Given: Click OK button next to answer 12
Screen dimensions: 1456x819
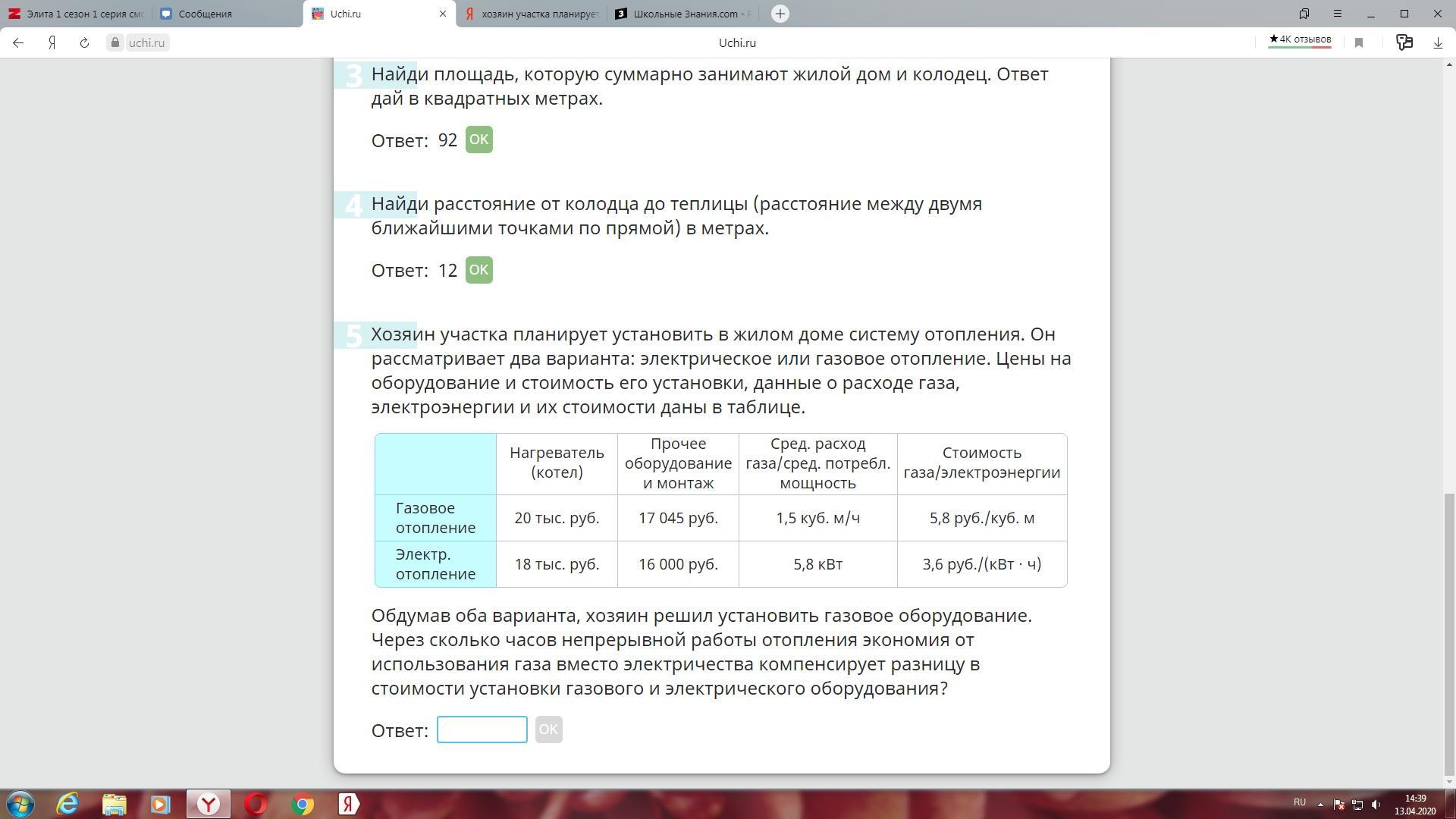Looking at the screenshot, I should click(479, 270).
